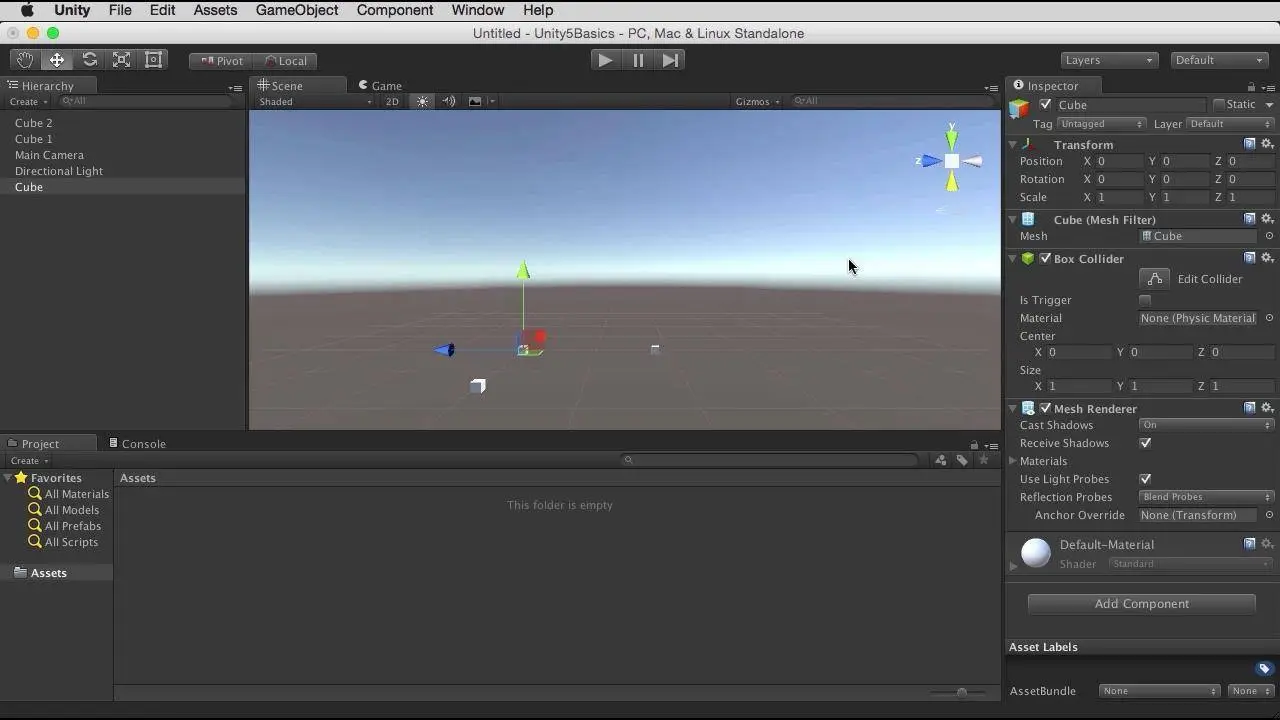Toggle the Local/Global handle button
This screenshot has width=1280, height=720.
point(285,61)
